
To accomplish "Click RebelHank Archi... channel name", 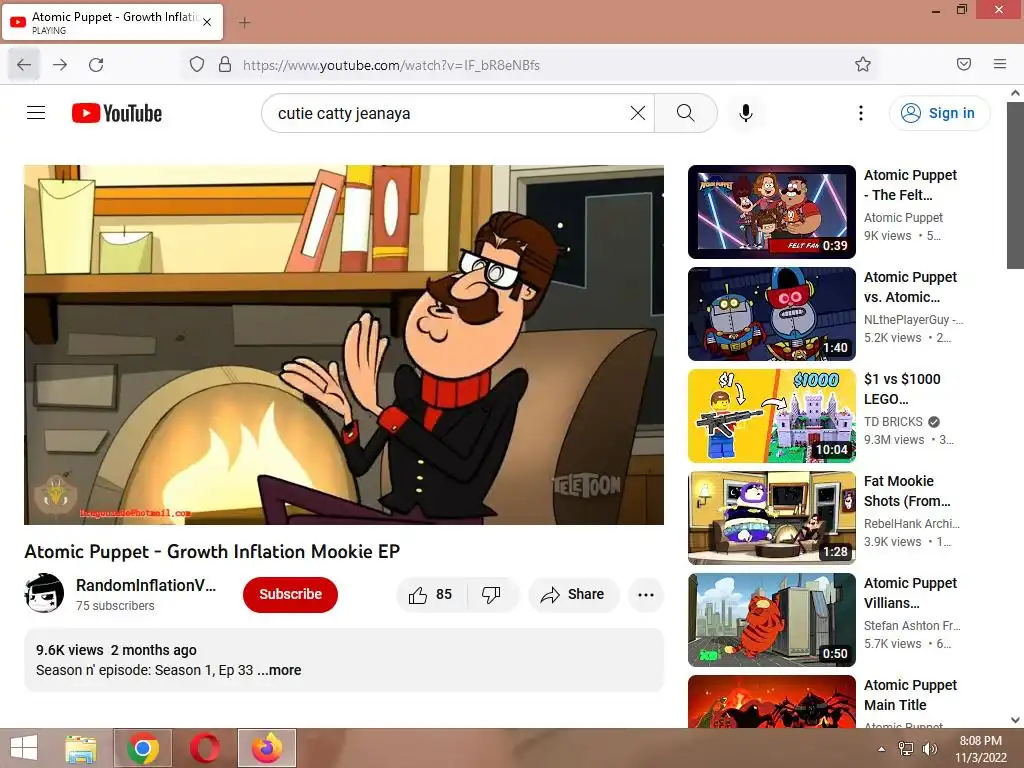I will [x=912, y=524].
